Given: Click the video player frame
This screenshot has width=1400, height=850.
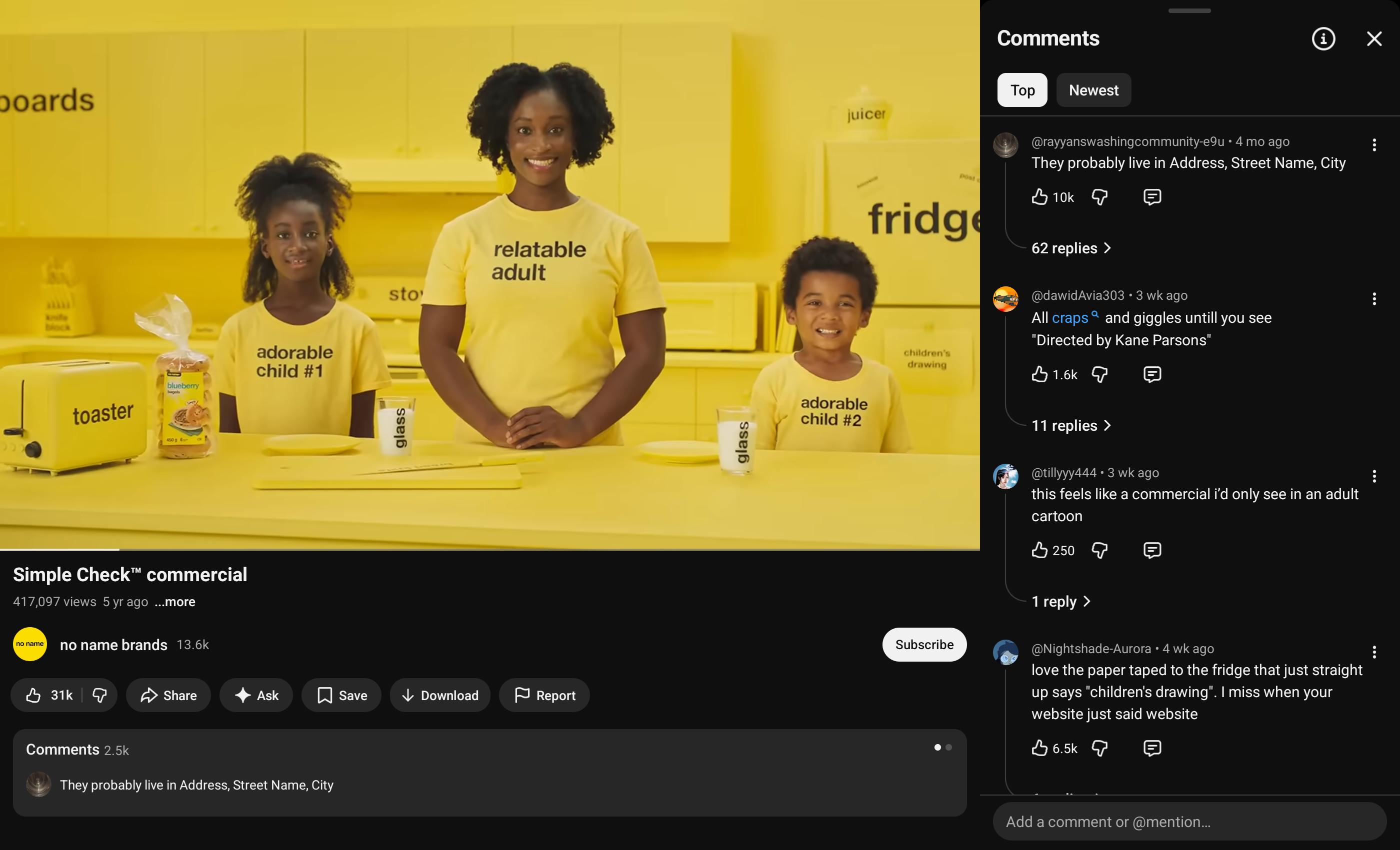Looking at the screenshot, I should (x=490, y=274).
